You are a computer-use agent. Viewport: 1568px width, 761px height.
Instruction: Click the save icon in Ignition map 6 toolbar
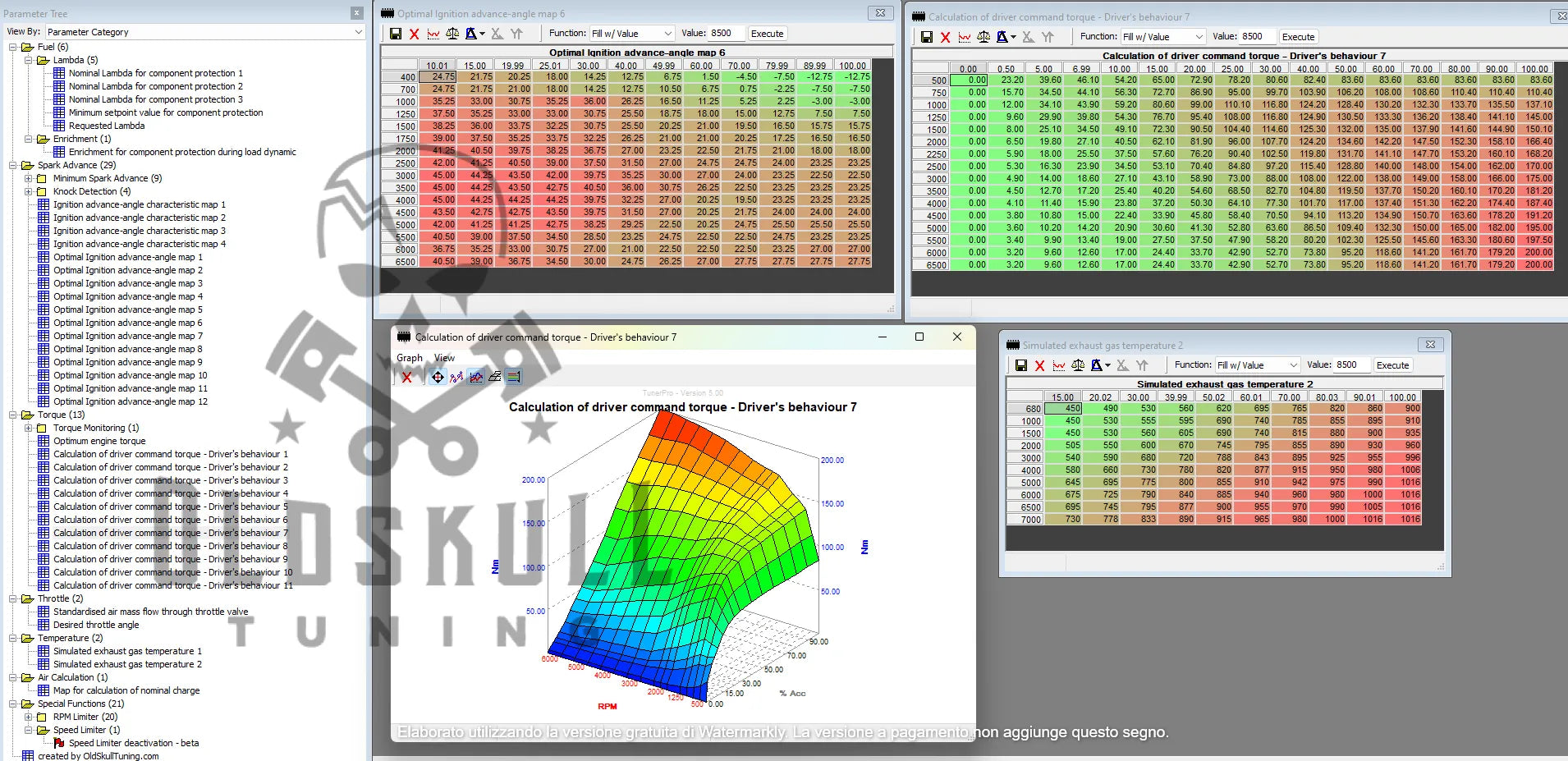pyautogui.click(x=396, y=34)
